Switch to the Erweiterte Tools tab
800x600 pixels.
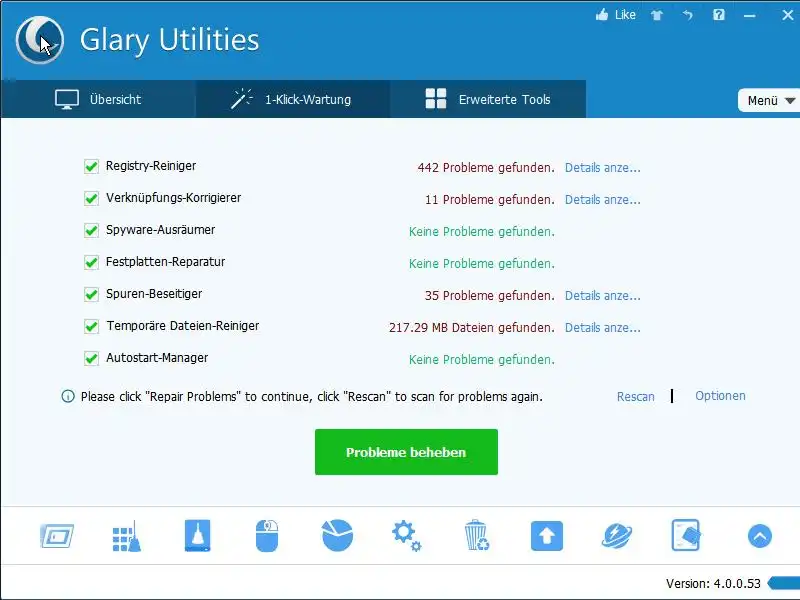tap(488, 99)
